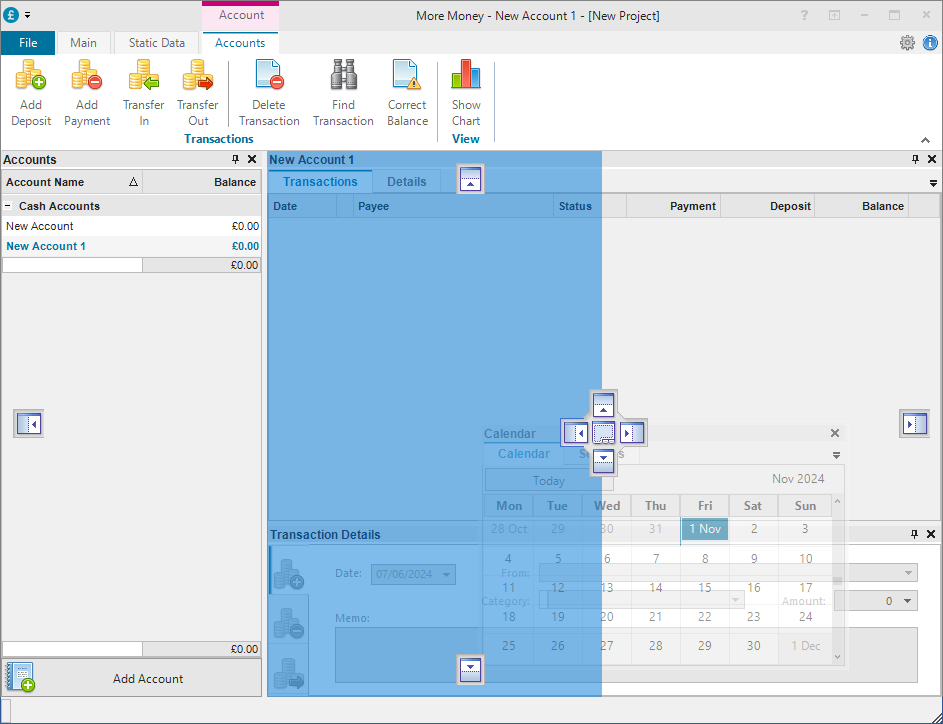
Task: Select the Transfer Out tool
Action: pyautogui.click(x=197, y=76)
